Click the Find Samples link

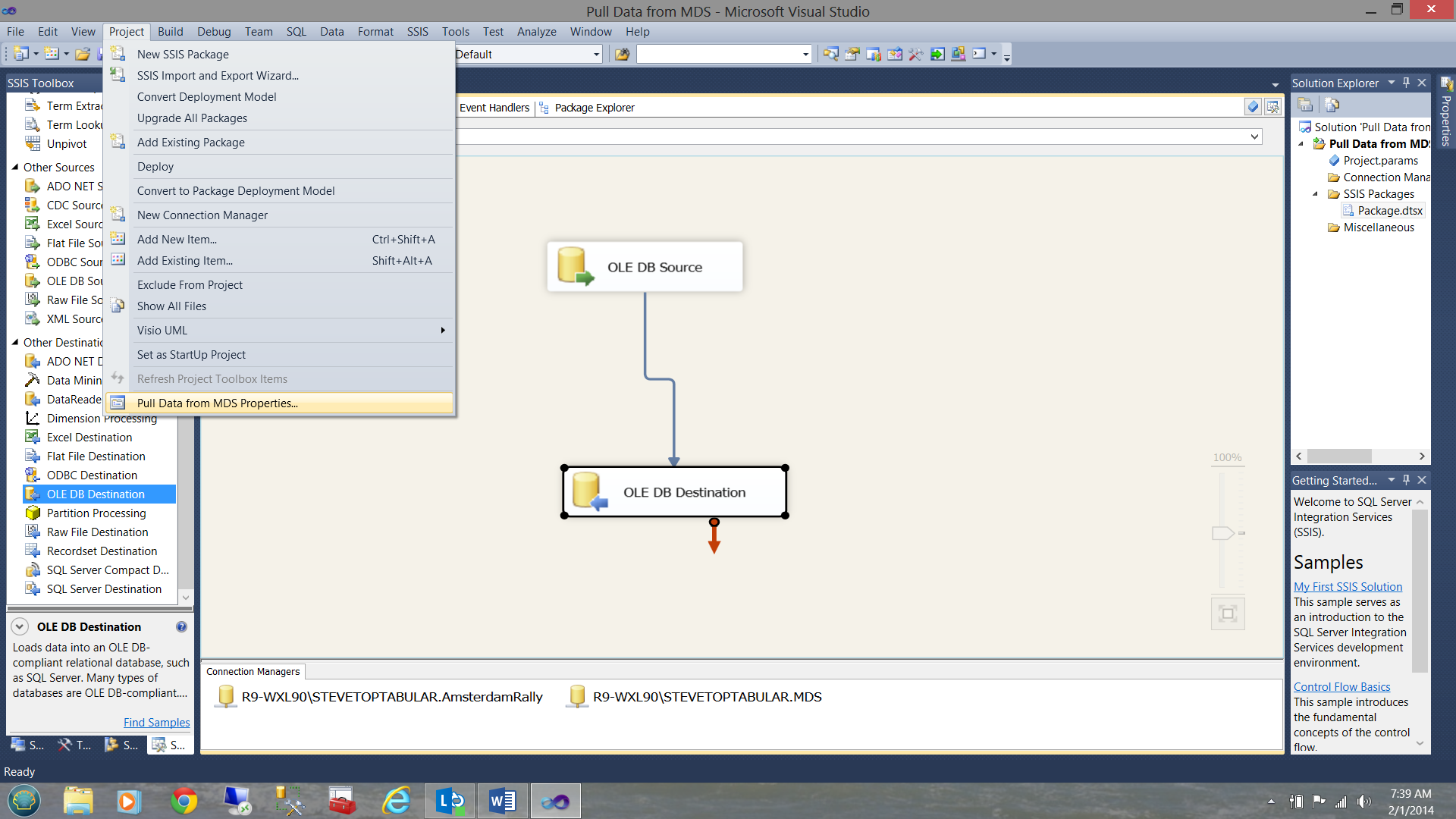(156, 723)
